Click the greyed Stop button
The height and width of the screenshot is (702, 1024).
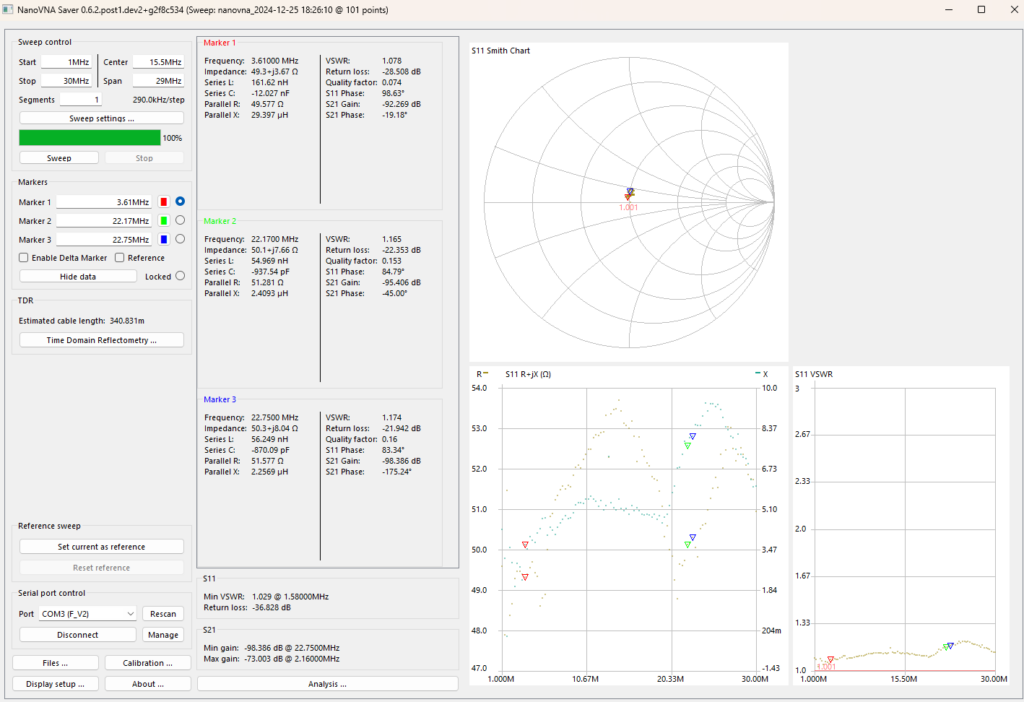(x=144, y=158)
